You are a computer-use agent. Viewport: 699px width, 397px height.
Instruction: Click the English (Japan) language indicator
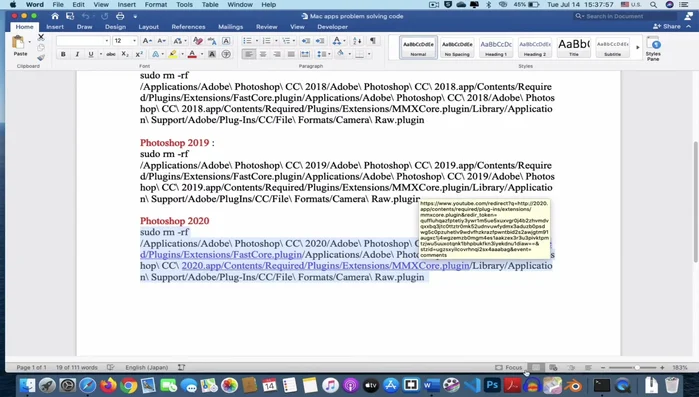[x=147, y=368]
